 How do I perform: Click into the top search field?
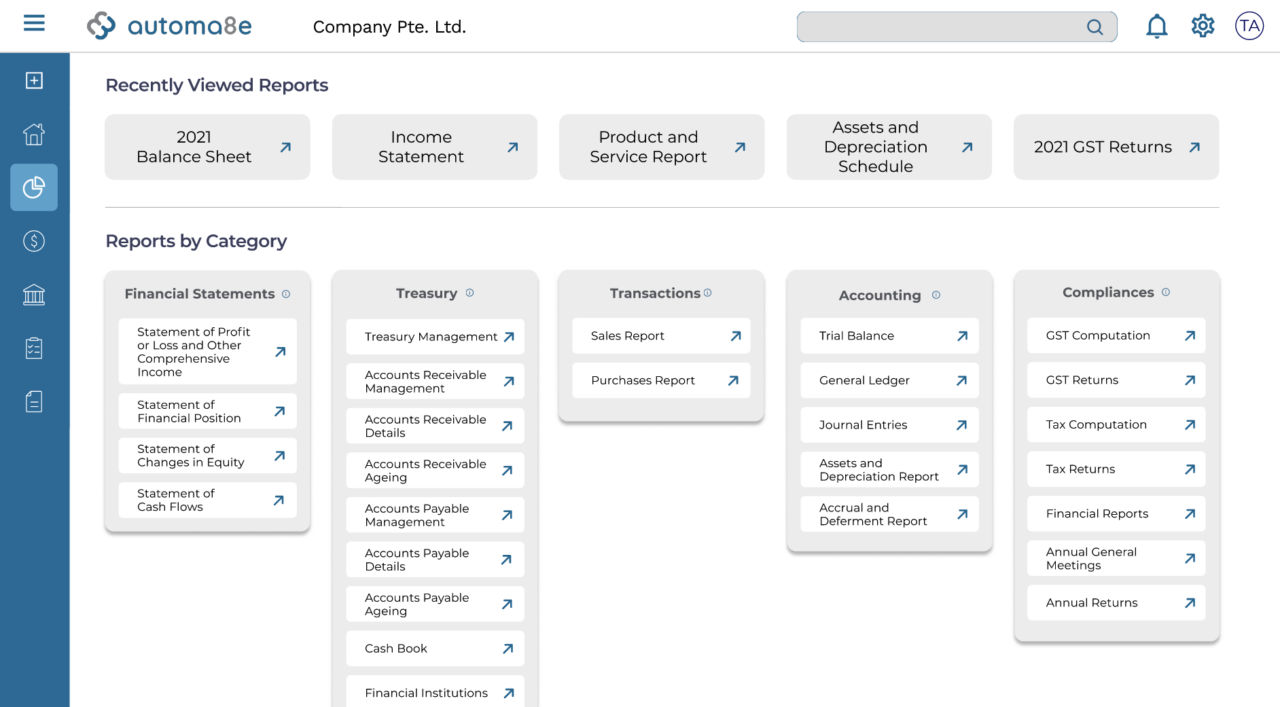[940, 27]
